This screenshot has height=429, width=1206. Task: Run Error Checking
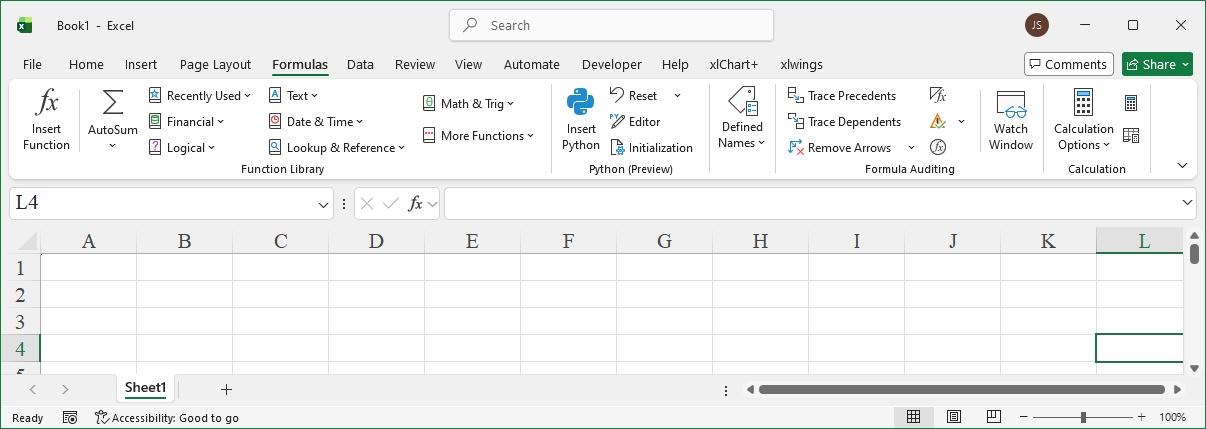coord(938,122)
